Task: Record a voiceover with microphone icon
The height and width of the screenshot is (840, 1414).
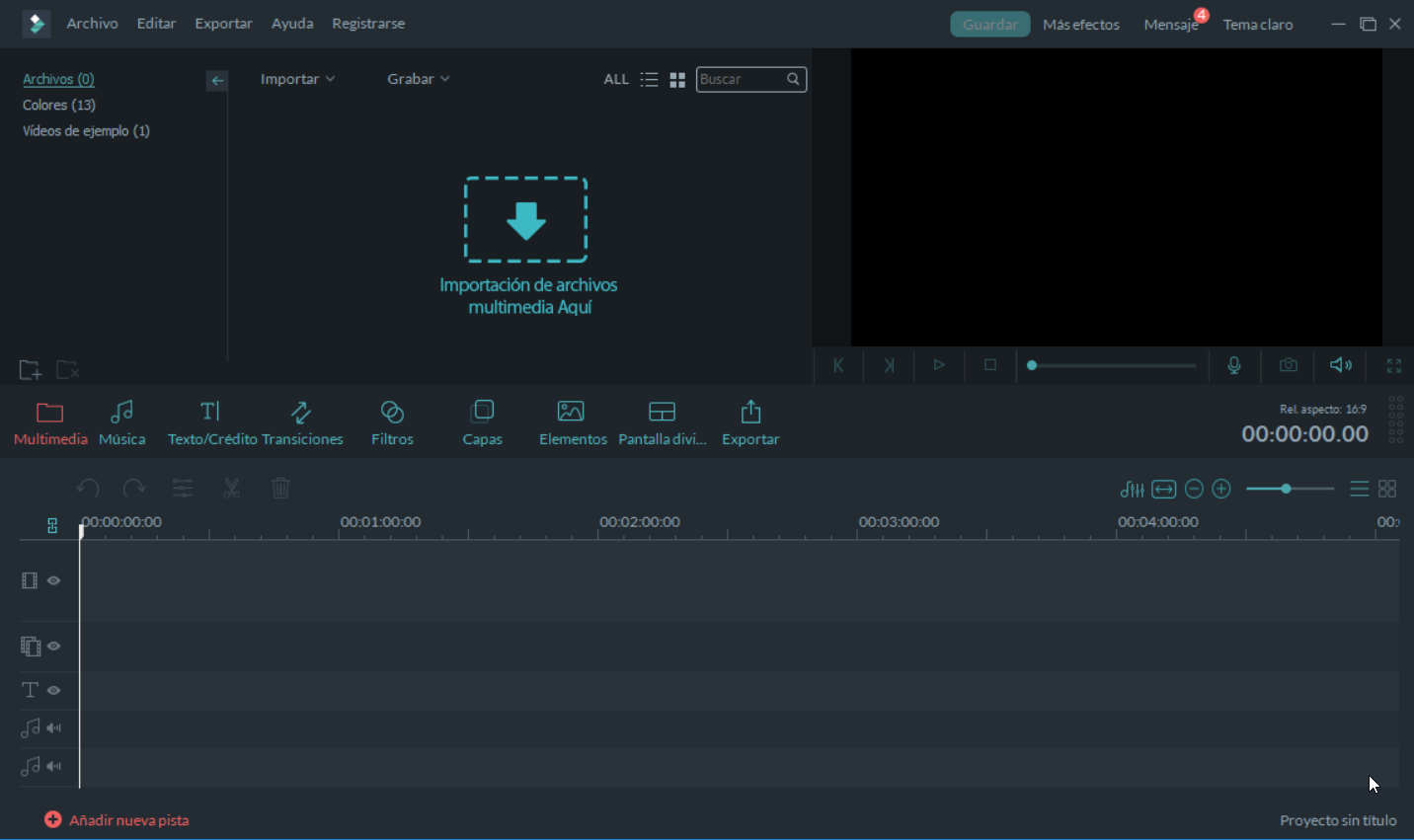Action: 1234,365
